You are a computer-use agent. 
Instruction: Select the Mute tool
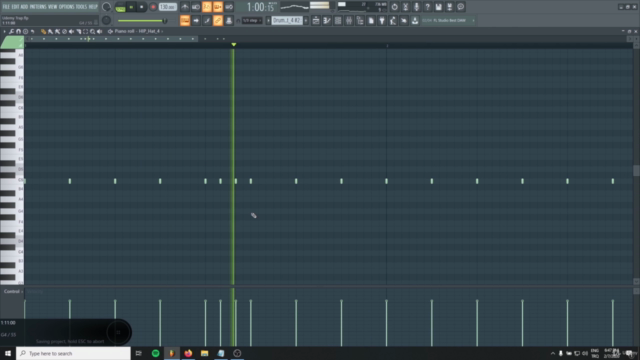[x=71, y=31]
